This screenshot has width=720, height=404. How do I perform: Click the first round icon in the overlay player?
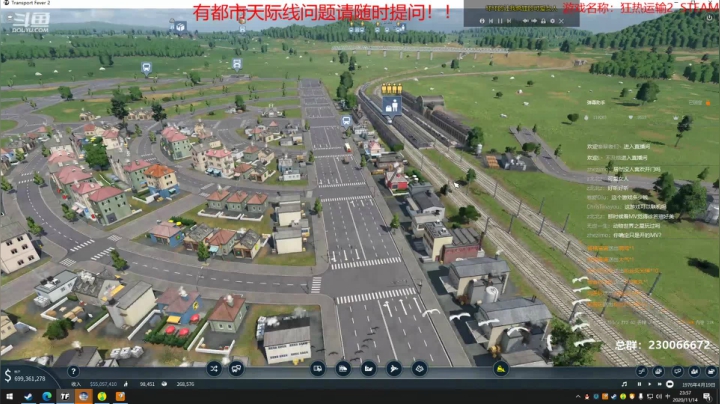pos(482,21)
